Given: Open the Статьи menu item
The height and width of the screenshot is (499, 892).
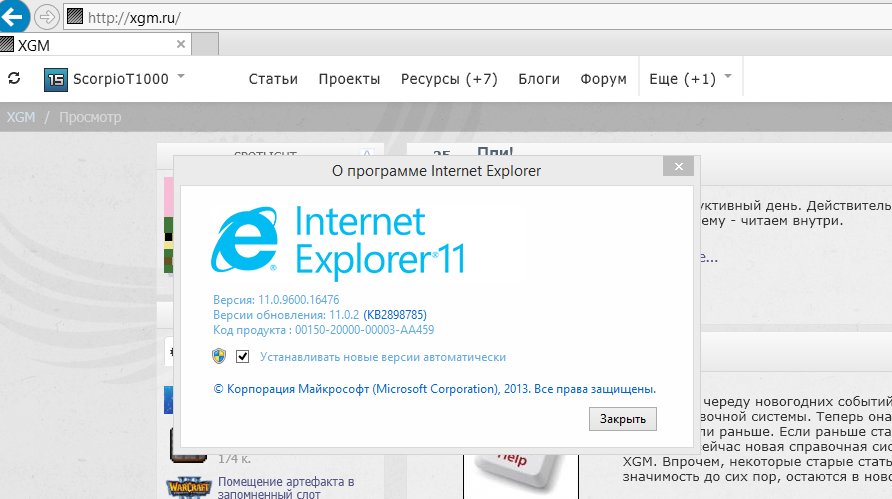Looking at the screenshot, I should pyautogui.click(x=273, y=79).
